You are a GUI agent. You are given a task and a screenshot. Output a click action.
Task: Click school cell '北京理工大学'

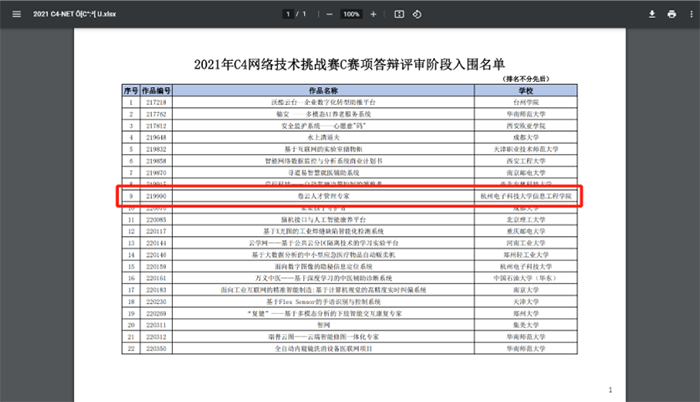pos(526,220)
